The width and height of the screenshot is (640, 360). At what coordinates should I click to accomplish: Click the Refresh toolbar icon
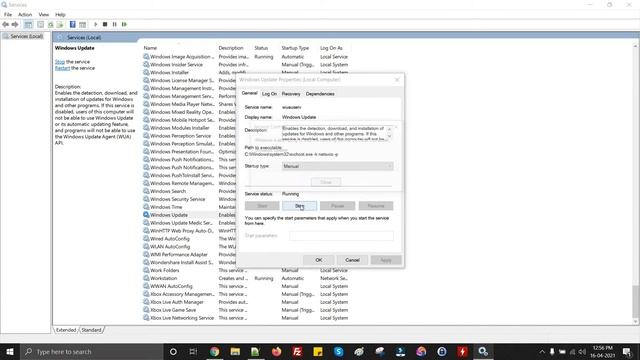[x=51, y=24]
